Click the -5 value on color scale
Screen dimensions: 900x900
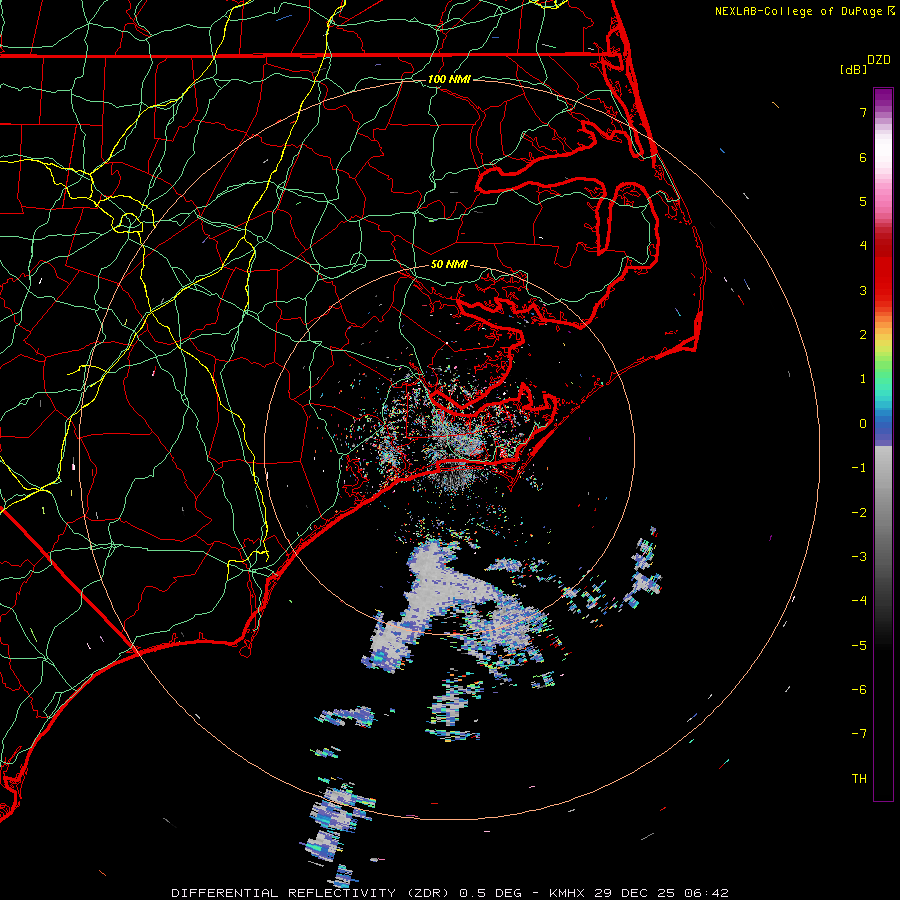[859, 646]
